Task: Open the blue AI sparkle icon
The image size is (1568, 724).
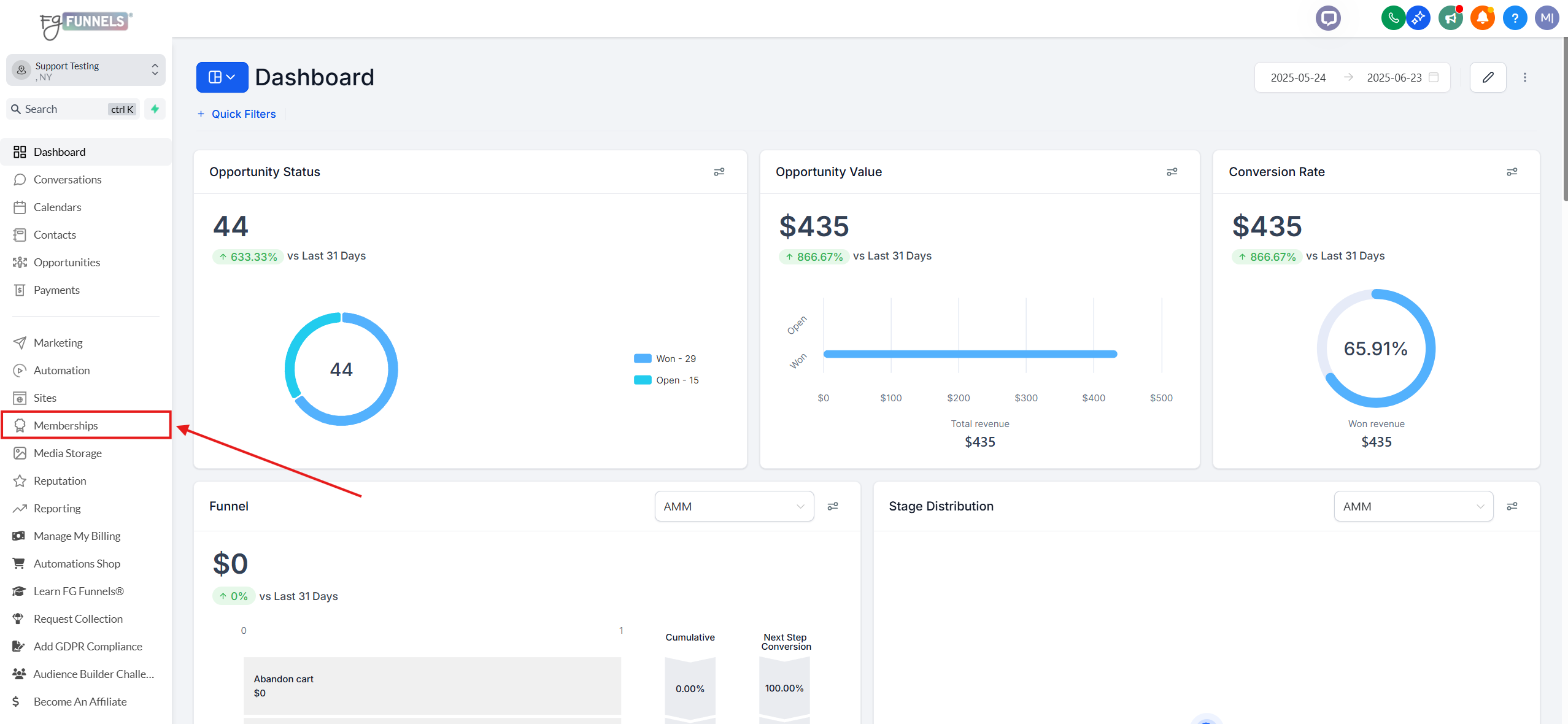Action: pos(1418,18)
